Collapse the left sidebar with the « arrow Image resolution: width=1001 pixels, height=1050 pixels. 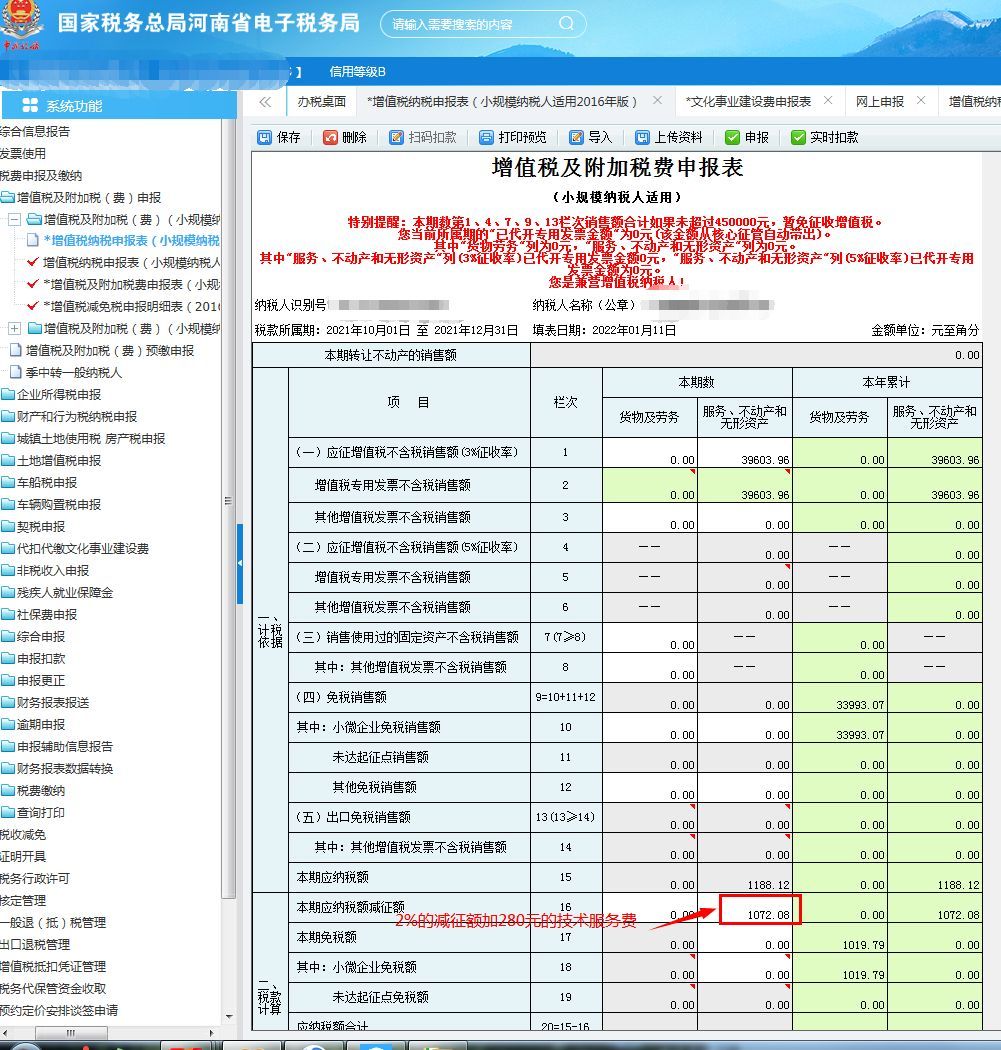coord(264,102)
